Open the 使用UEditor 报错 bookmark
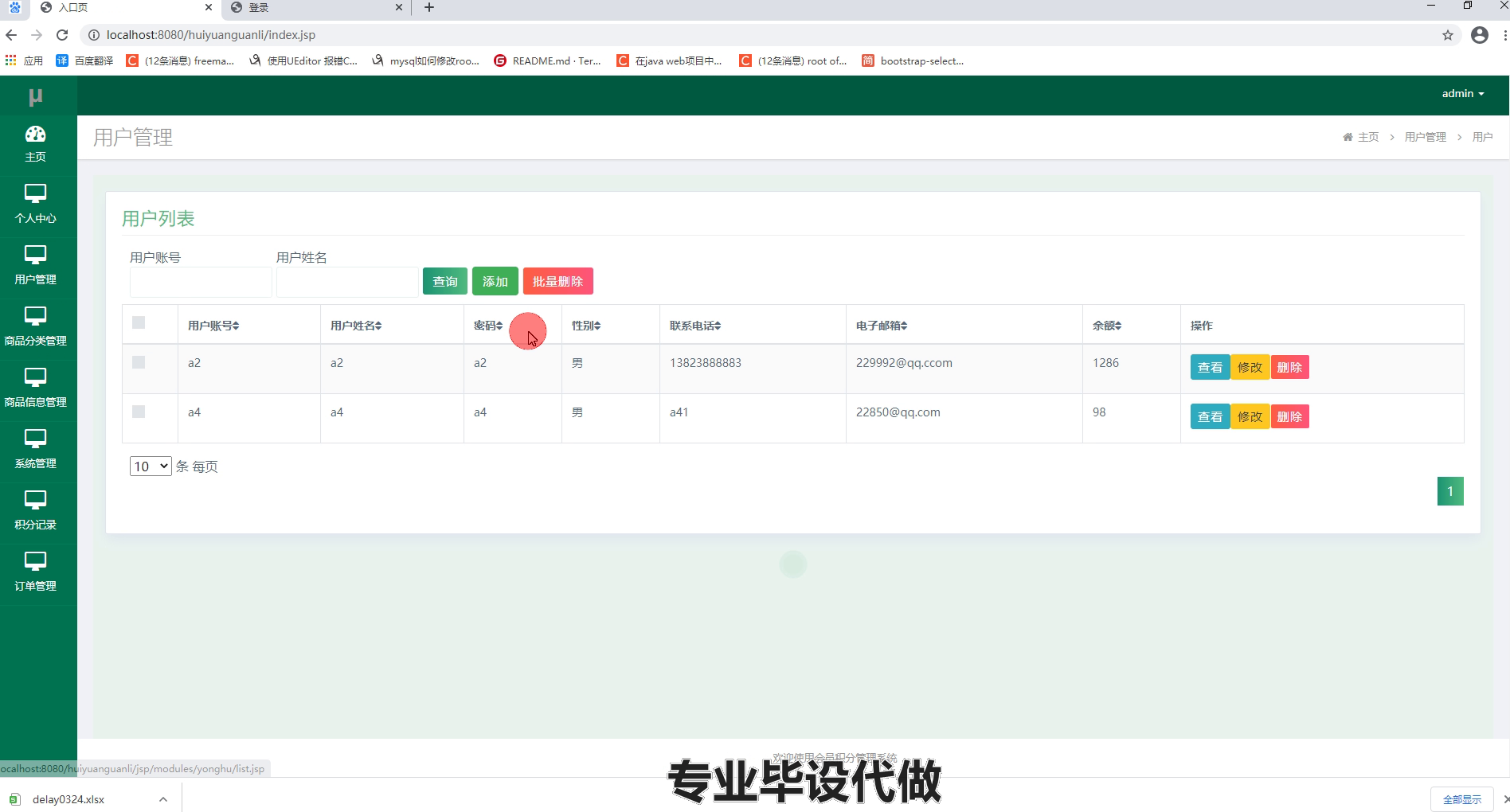Viewport: 1510px width, 812px height. point(303,61)
